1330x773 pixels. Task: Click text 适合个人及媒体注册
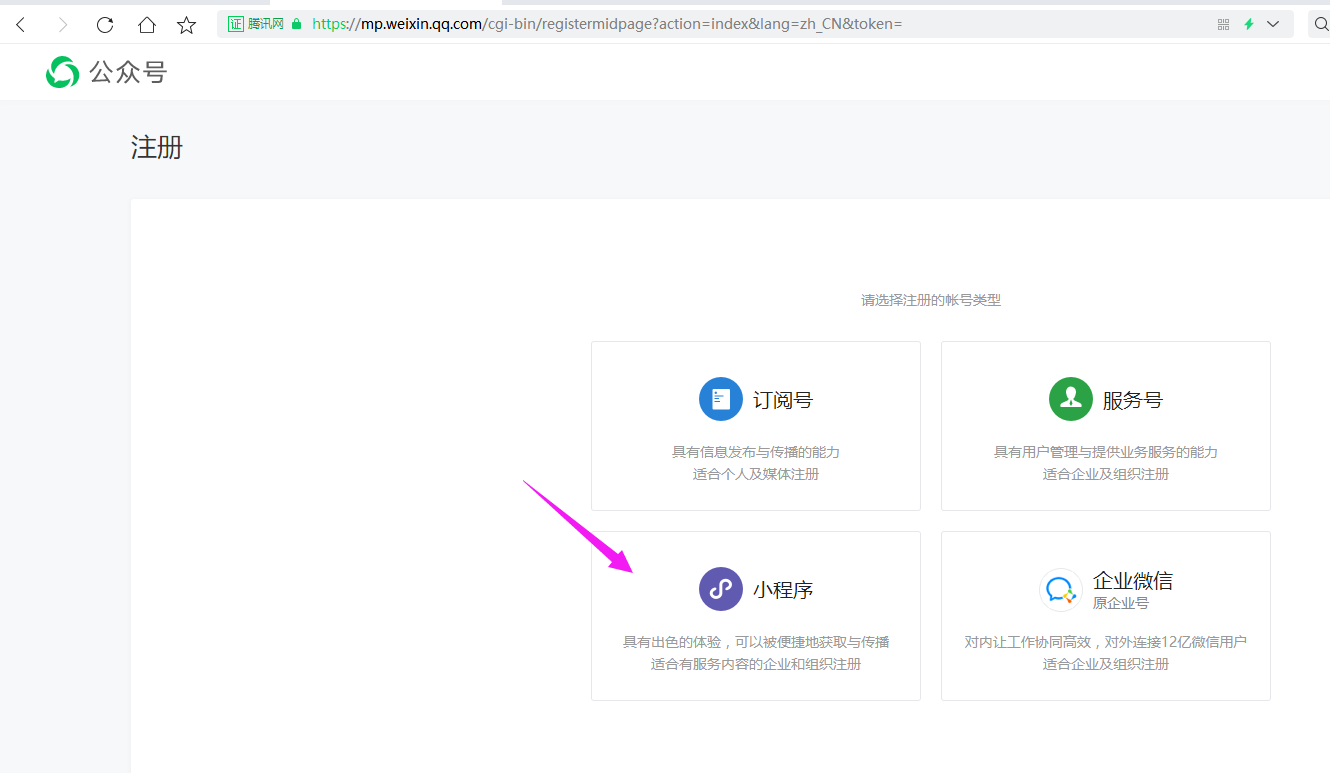coord(756,474)
